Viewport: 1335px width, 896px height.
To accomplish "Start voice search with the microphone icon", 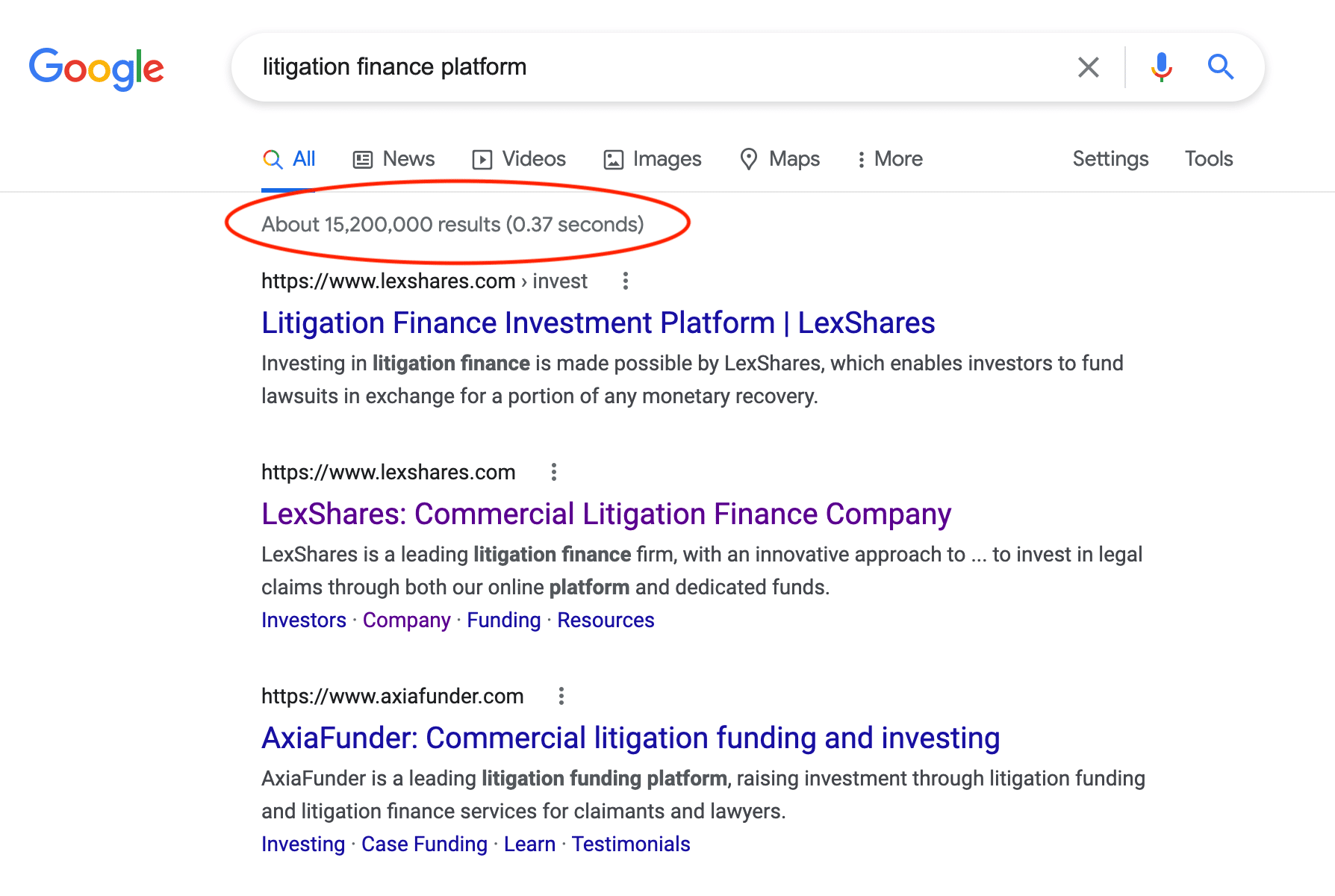I will (1161, 67).
